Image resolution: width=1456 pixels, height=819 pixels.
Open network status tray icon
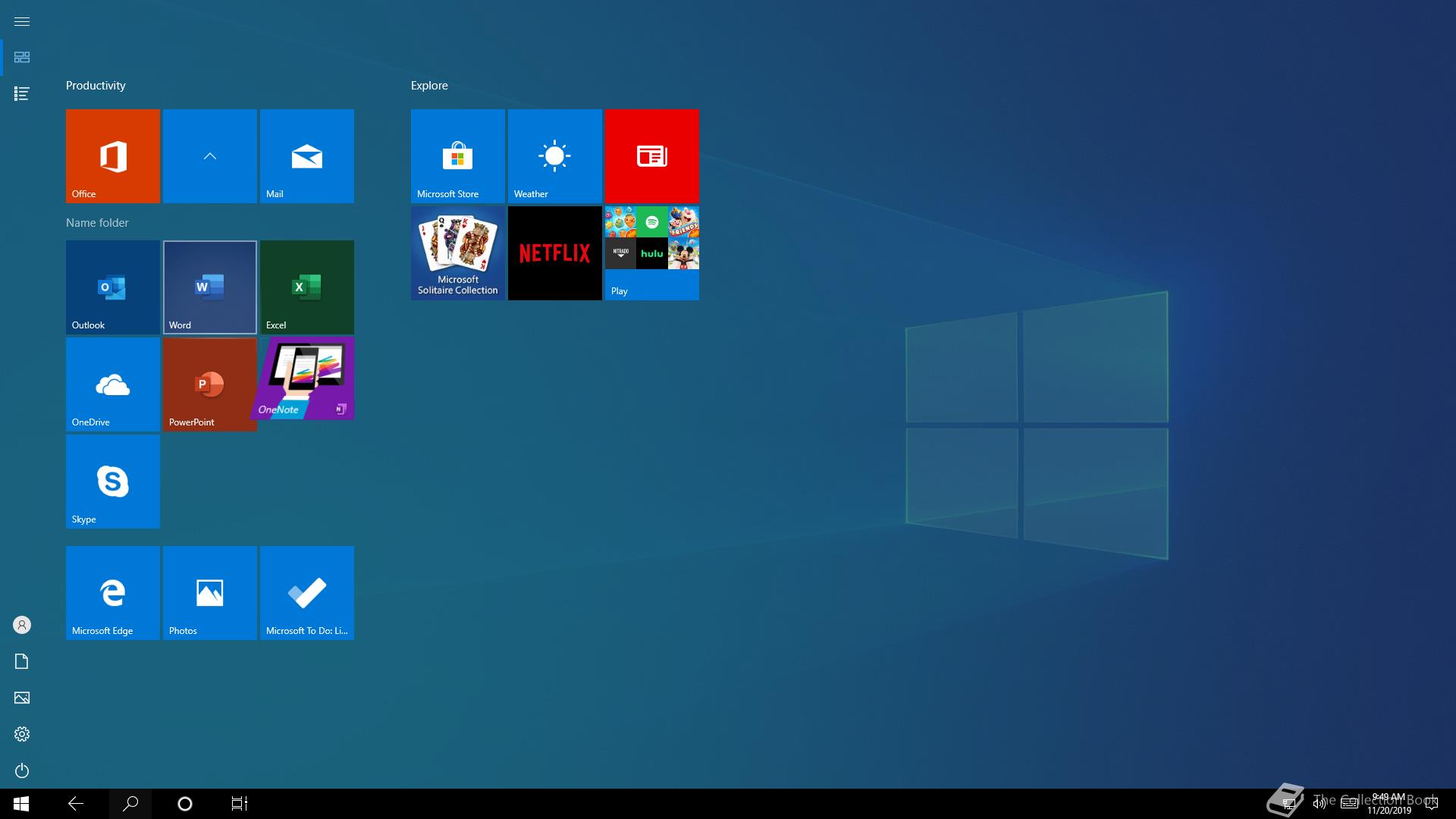[1288, 804]
